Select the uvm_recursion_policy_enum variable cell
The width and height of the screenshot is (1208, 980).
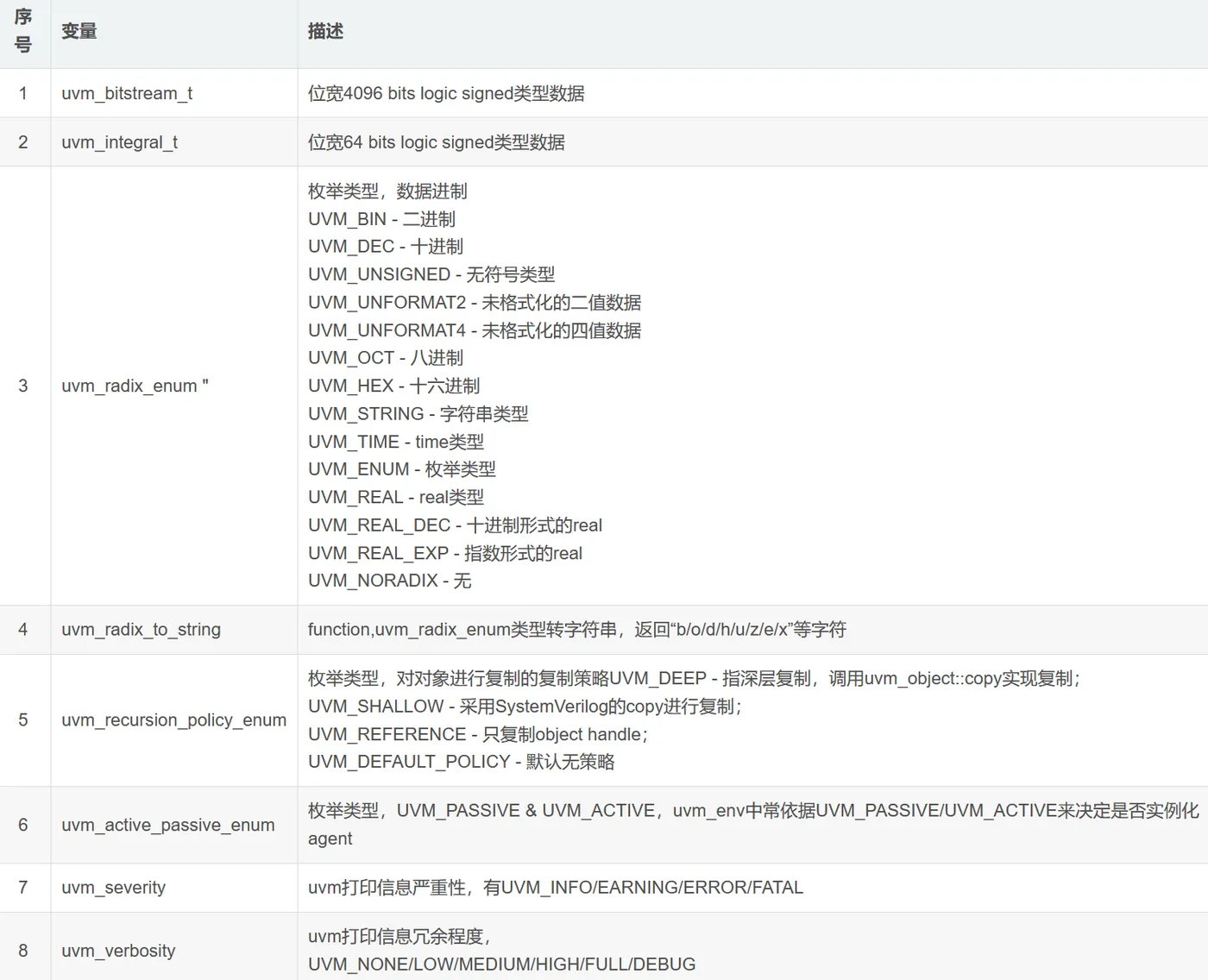(173, 720)
